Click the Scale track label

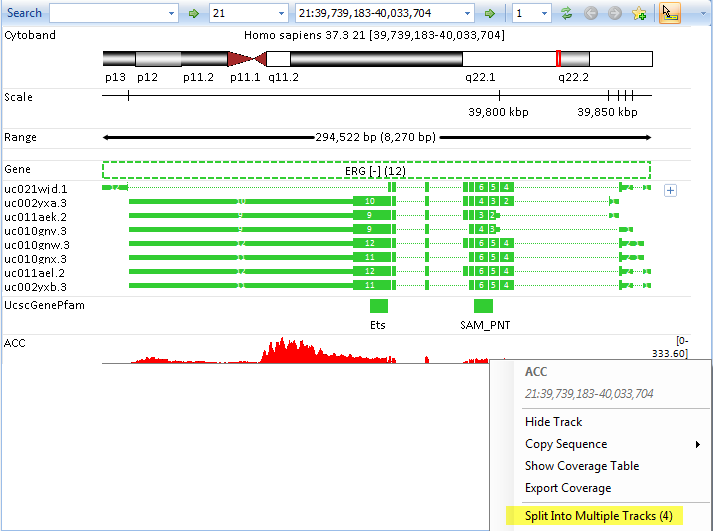point(19,97)
